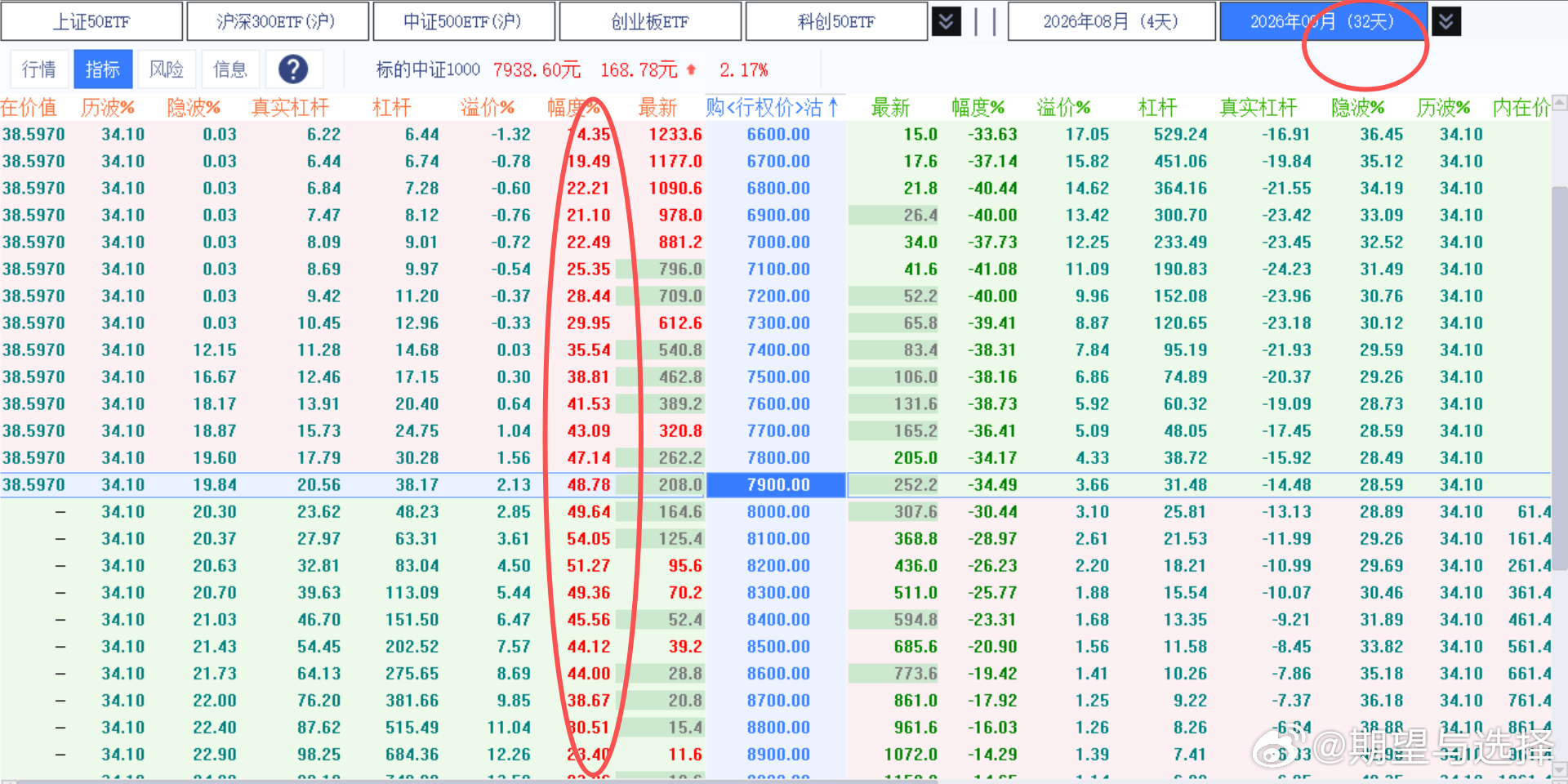Sort by call-side 溢价% column header
1568x784 pixels.
coord(488,108)
